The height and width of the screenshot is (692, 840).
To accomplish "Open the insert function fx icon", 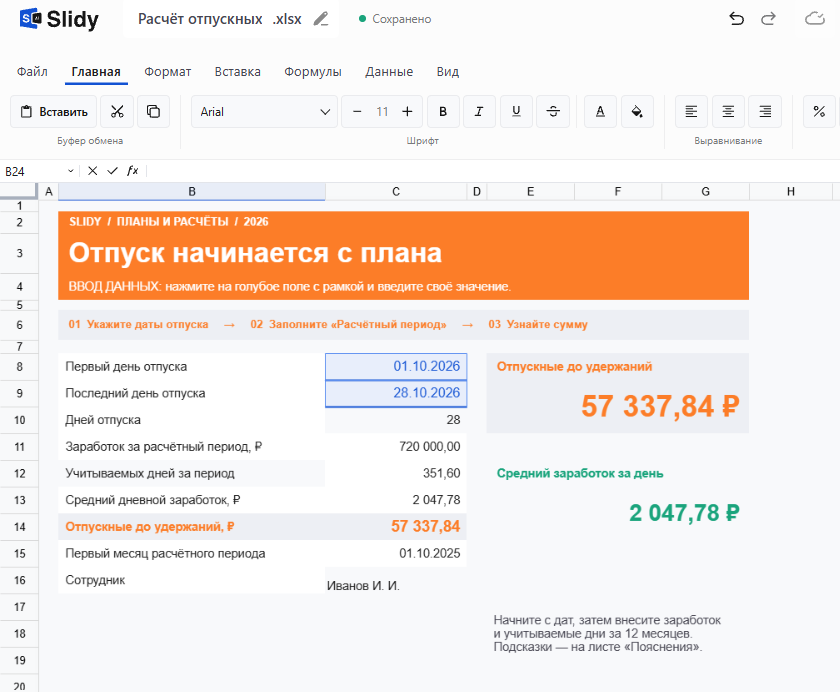I will tap(132, 171).
